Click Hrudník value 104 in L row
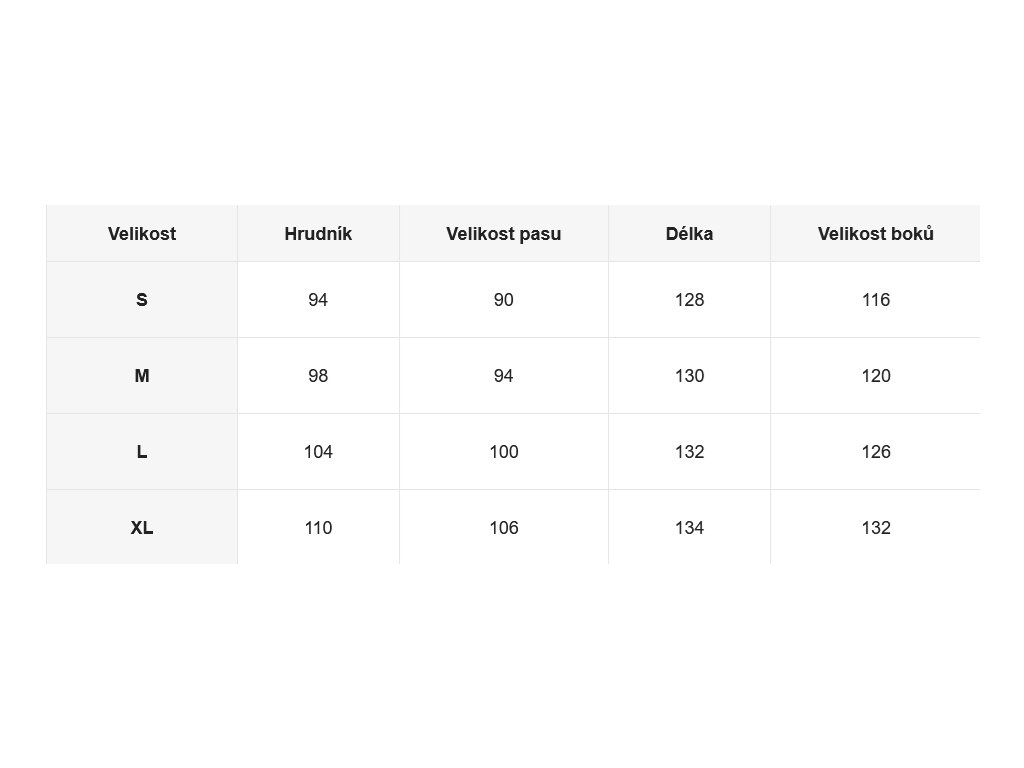This screenshot has height=768, width=1024. point(318,451)
